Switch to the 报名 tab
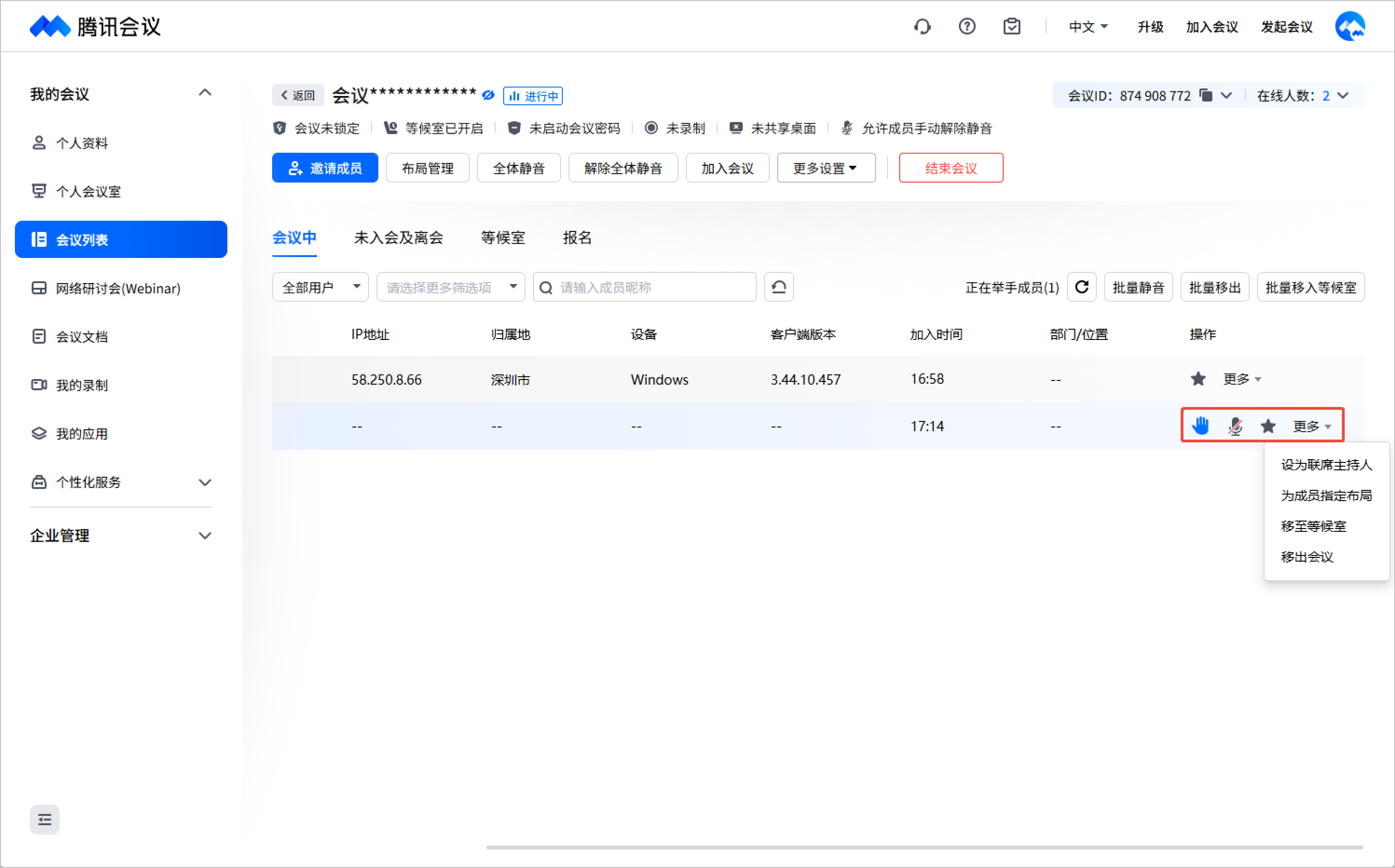Screen dimensions: 1395x868 [577, 237]
